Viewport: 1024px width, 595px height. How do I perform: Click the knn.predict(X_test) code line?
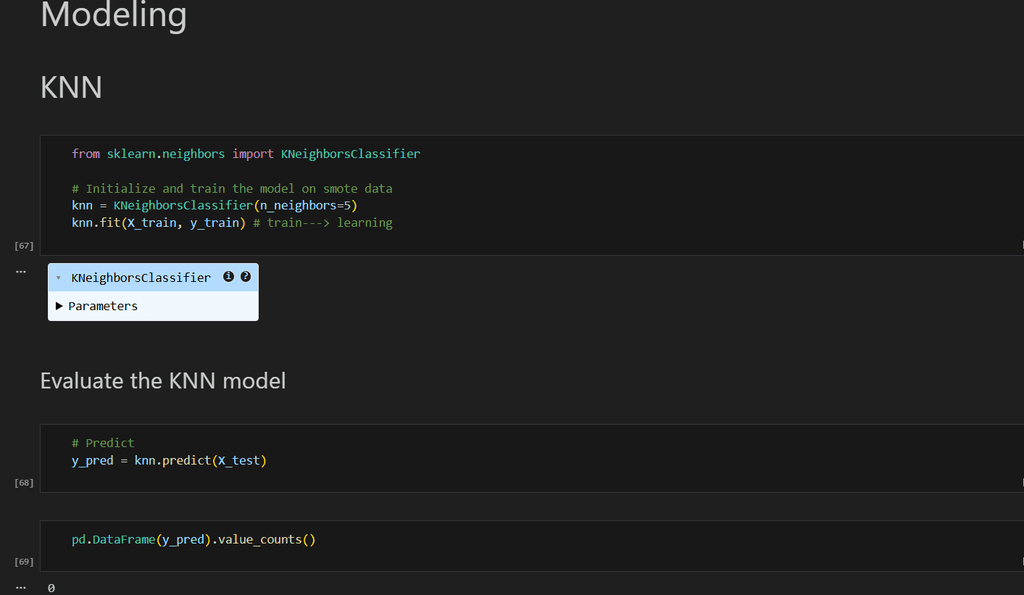coord(169,460)
